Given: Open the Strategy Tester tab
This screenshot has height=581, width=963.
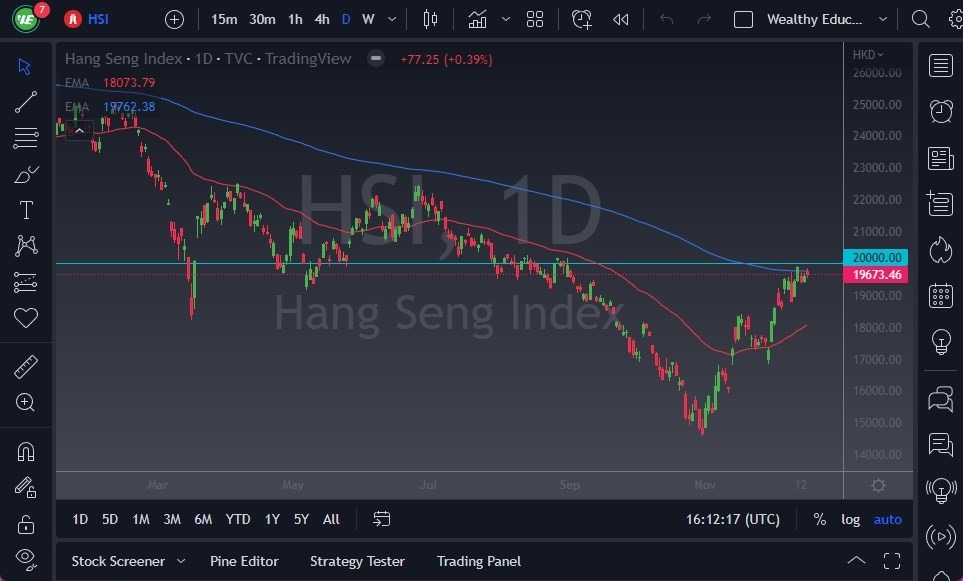Looking at the screenshot, I should coord(357,561).
